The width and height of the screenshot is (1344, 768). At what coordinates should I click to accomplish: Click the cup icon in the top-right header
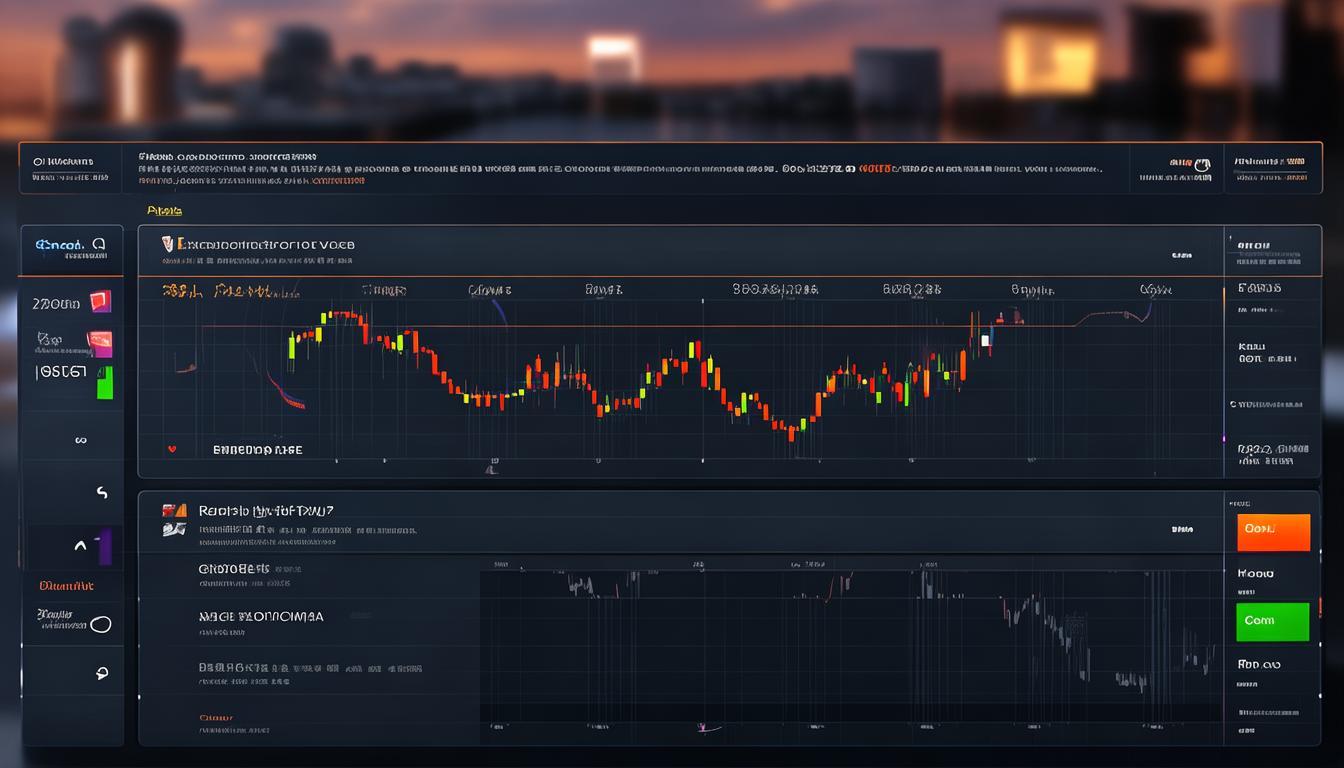click(x=1203, y=163)
